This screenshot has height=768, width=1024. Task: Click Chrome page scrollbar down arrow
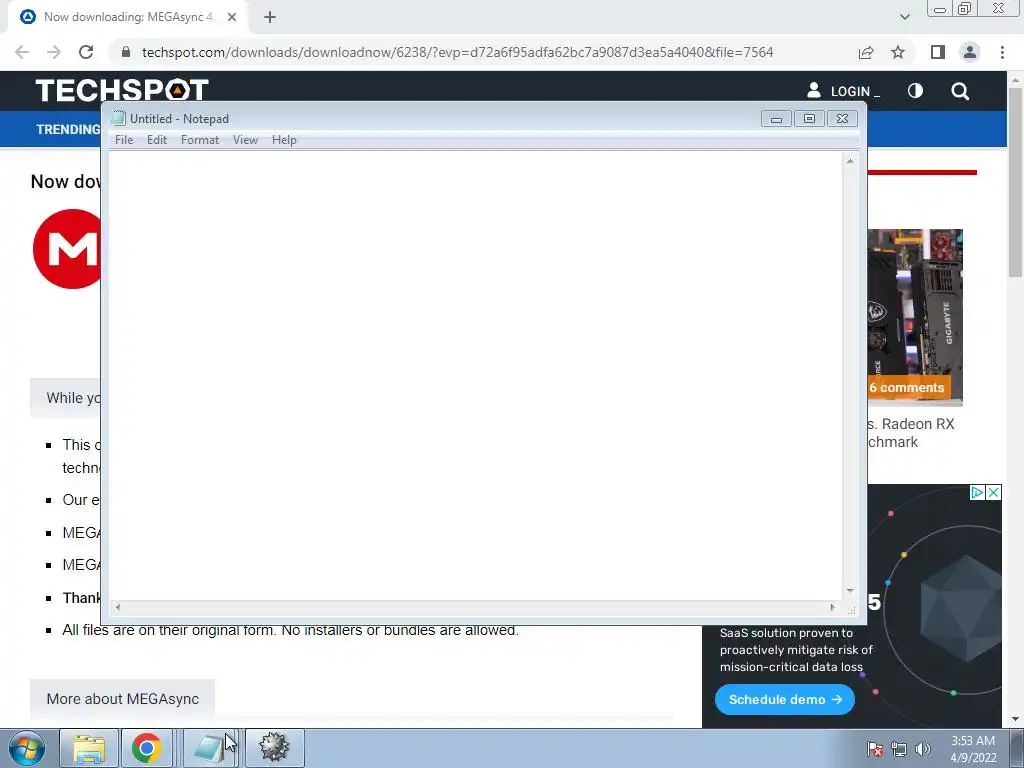(x=1016, y=719)
